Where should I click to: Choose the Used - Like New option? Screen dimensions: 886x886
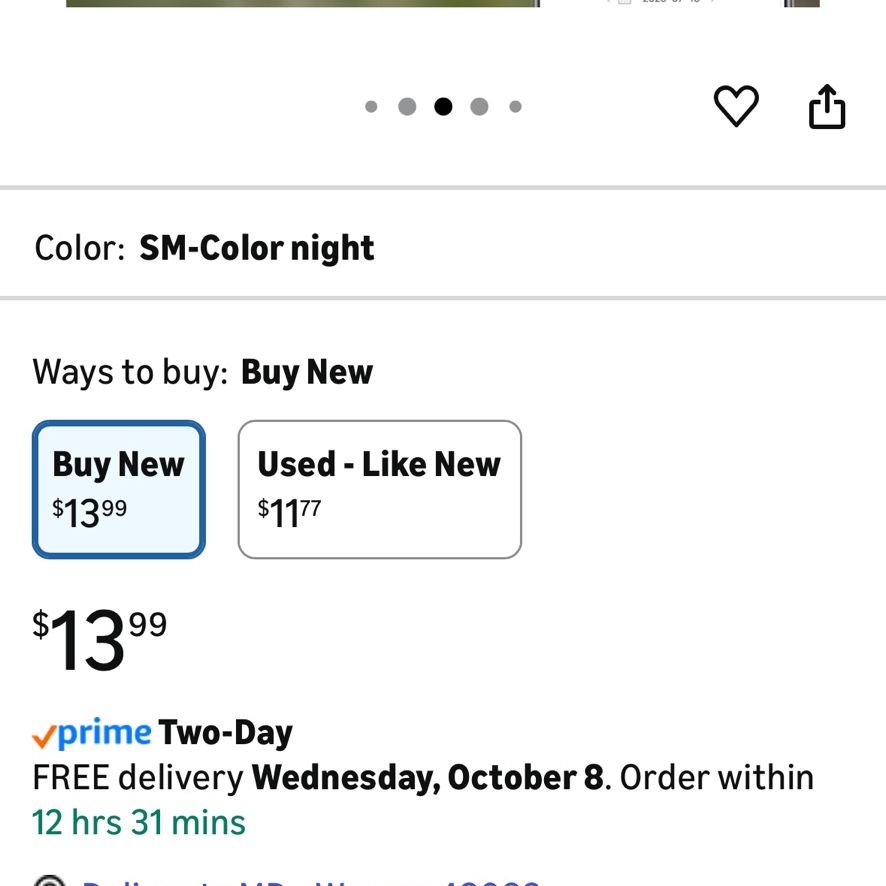[380, 489]
